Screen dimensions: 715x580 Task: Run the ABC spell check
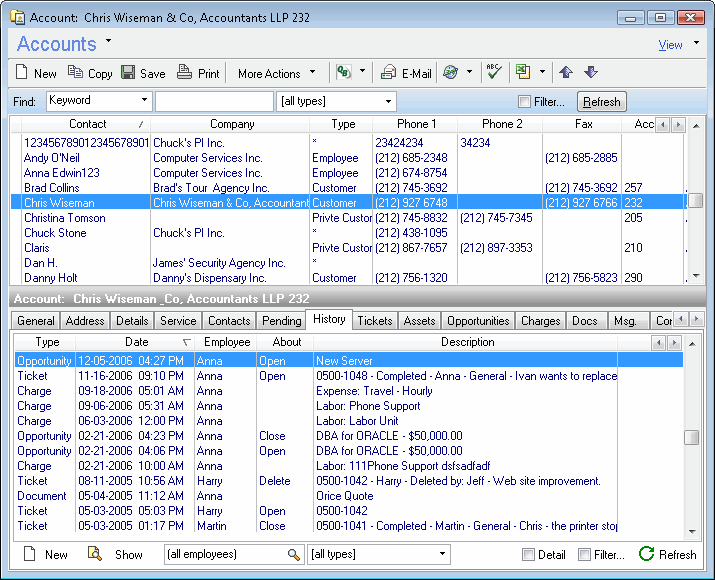[x=492, y=73]
